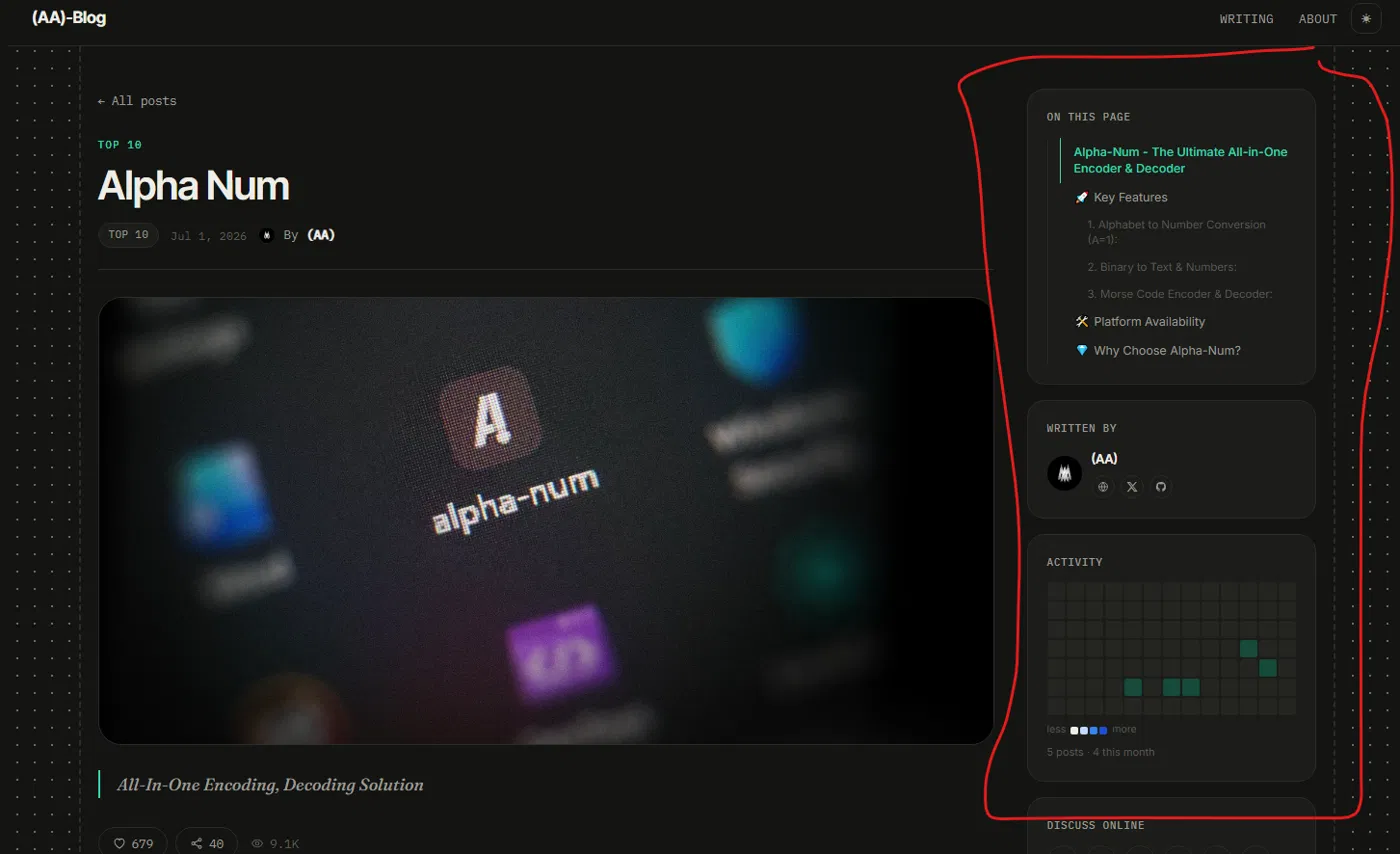Open the WRITING nav item

click(1246, 19)
